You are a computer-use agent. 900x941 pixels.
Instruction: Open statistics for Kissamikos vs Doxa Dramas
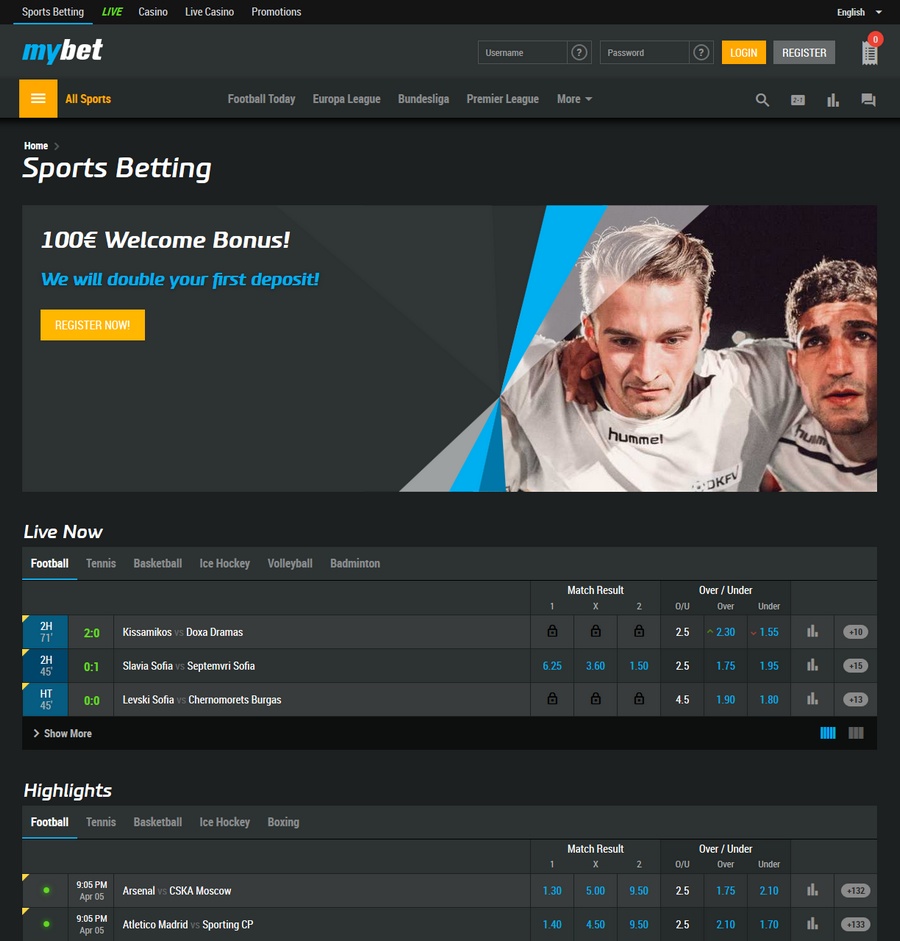tap(812, 631)
